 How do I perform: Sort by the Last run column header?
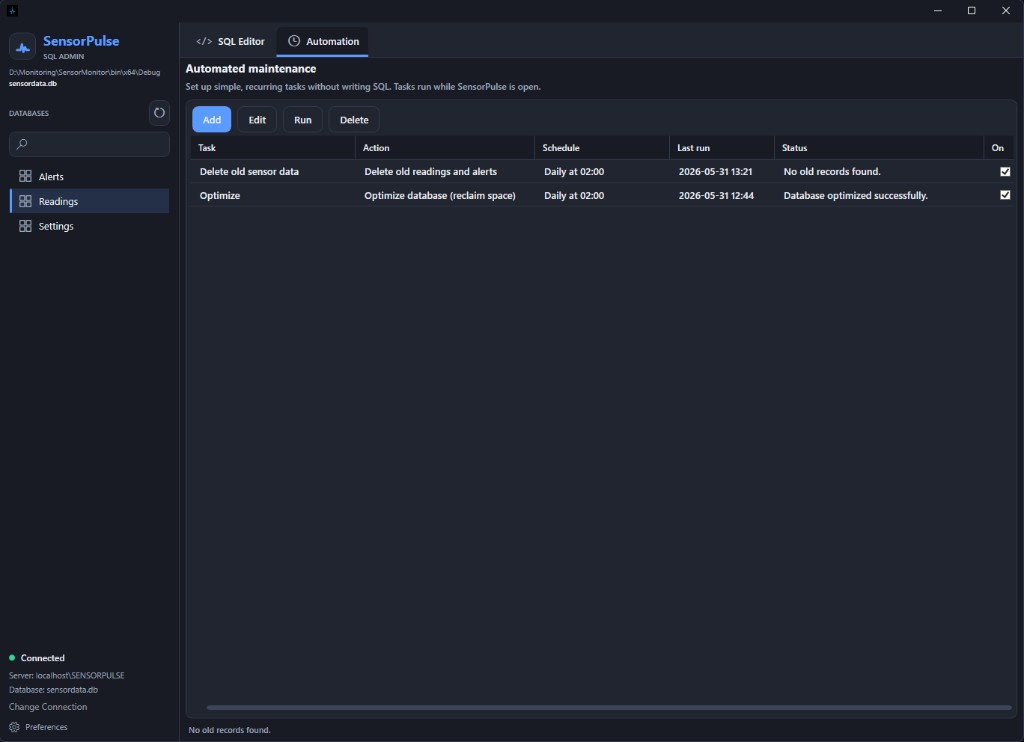(x=722, y=148)
